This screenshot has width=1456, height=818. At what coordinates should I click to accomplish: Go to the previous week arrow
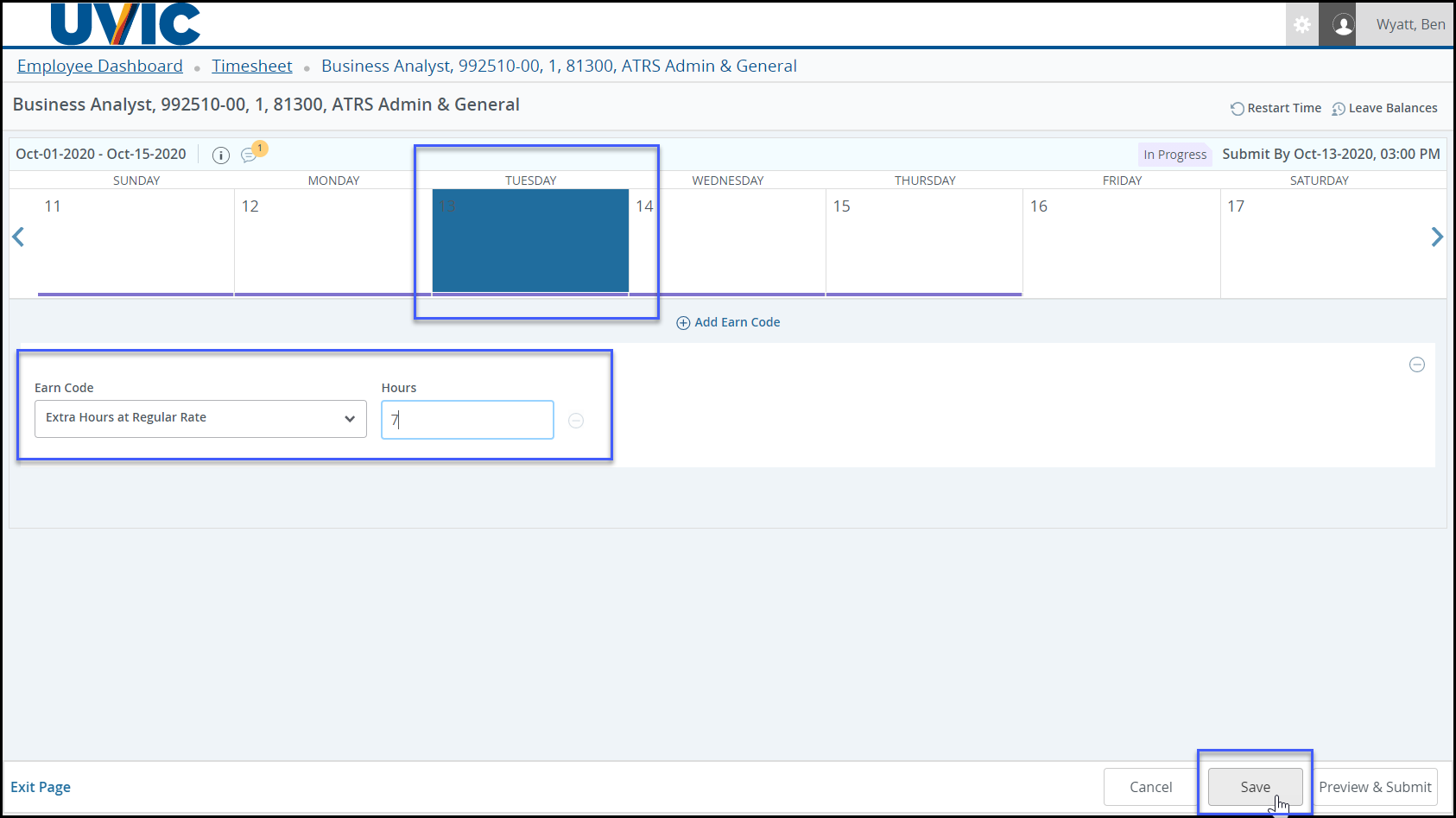click(x=18, y=237)
